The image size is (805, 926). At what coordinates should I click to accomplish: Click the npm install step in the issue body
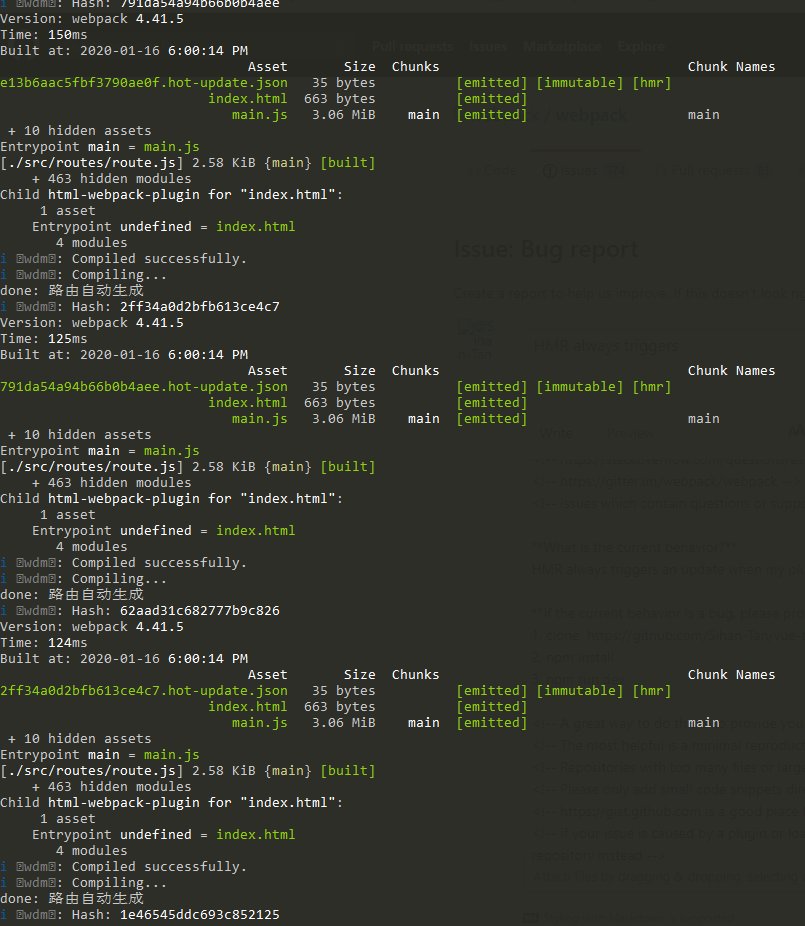(x=573, y=657)
